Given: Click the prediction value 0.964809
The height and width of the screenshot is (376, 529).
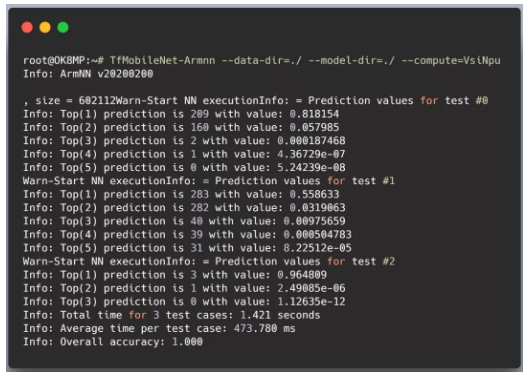Looking at the screenshot, I should pos(302,275).
